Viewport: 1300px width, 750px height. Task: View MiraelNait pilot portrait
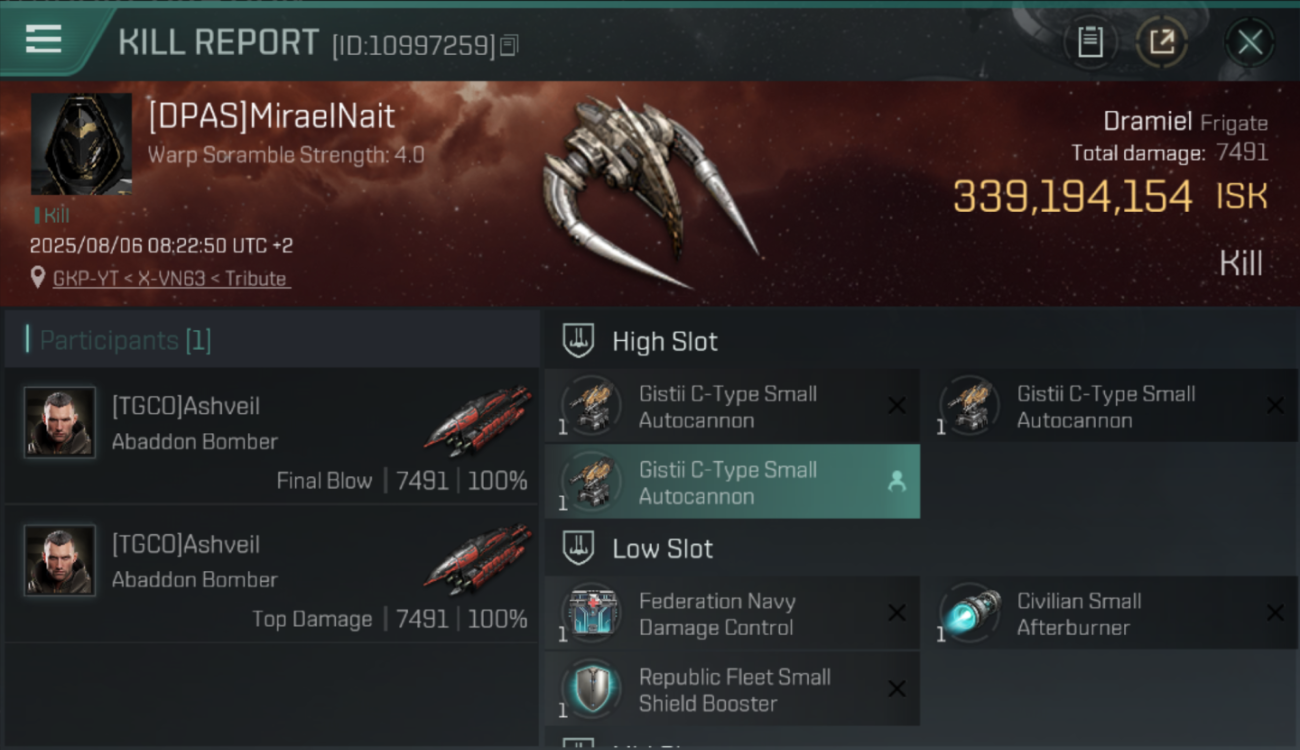[x=81, y=144]
